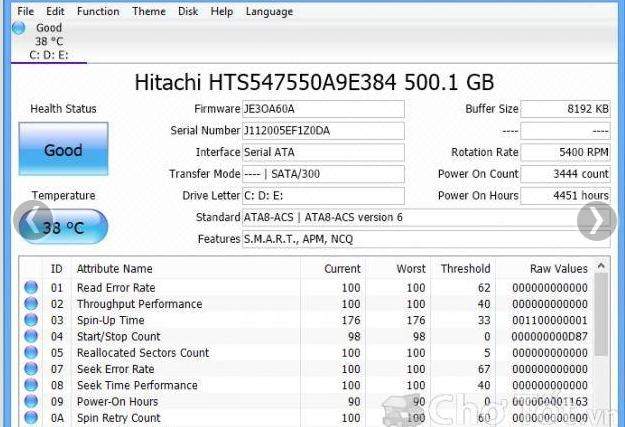The image size is (625, 427).
Task: Click the Power On Hours field 4451 hours
Action: [566, 196]
